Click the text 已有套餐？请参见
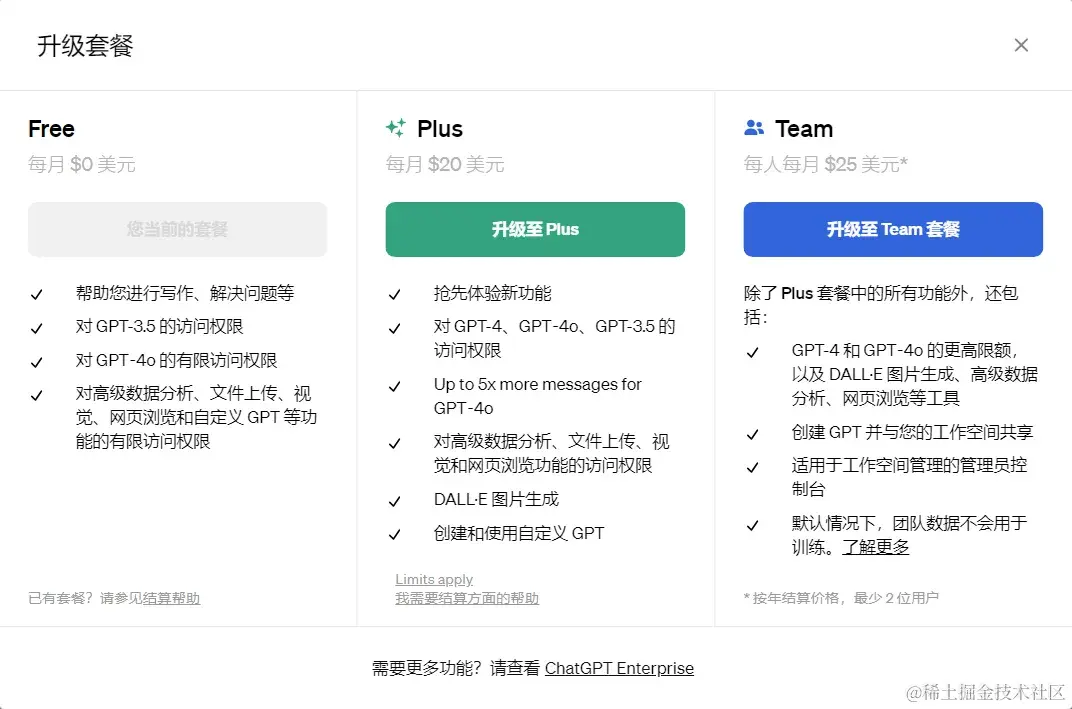1072x709 pixels. 85,598
